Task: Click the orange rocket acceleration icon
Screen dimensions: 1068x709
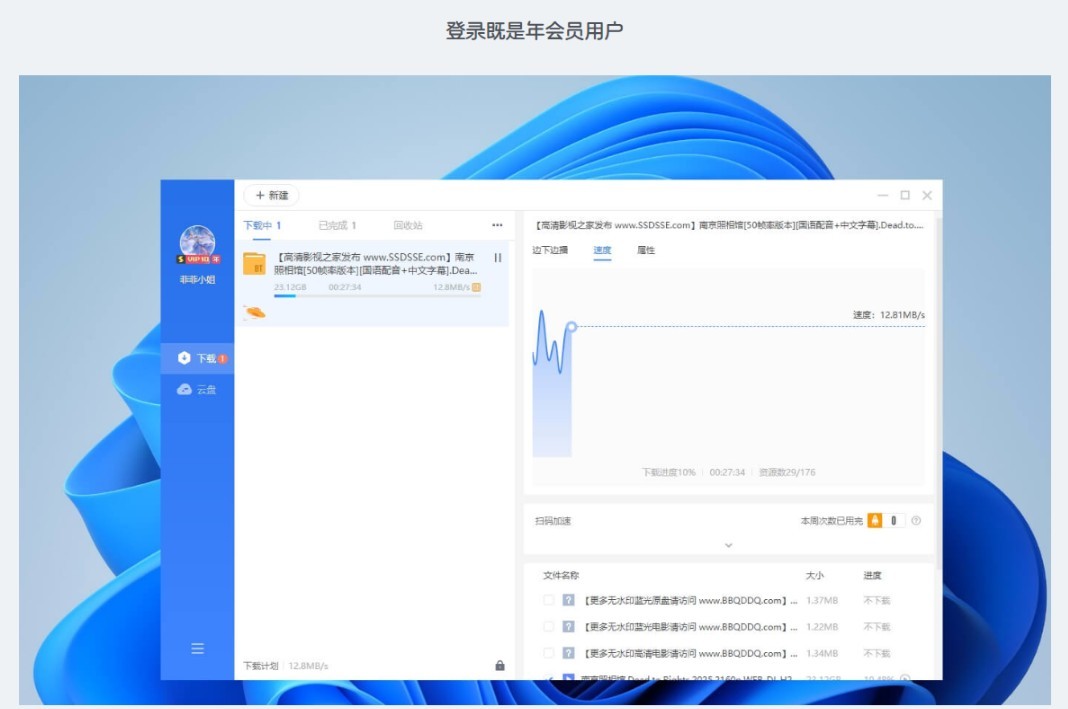Action: [x=875, y=520]
